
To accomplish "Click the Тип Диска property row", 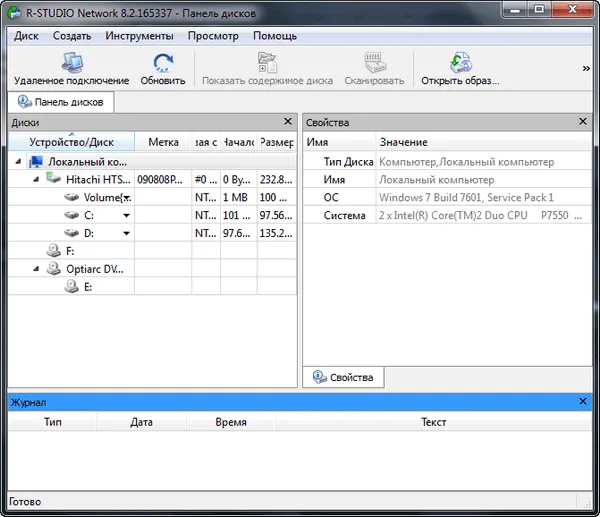I will click(x=447, y=162).
